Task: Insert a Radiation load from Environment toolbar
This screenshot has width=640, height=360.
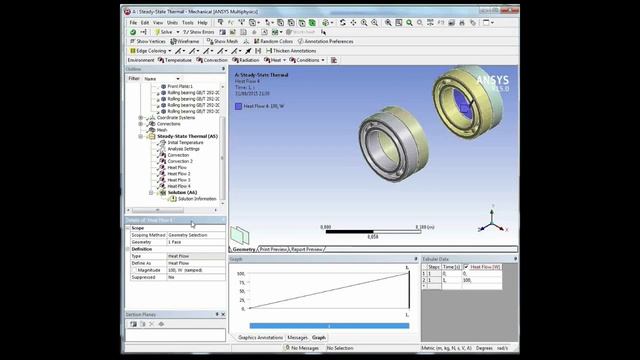Action: (246, 60)
